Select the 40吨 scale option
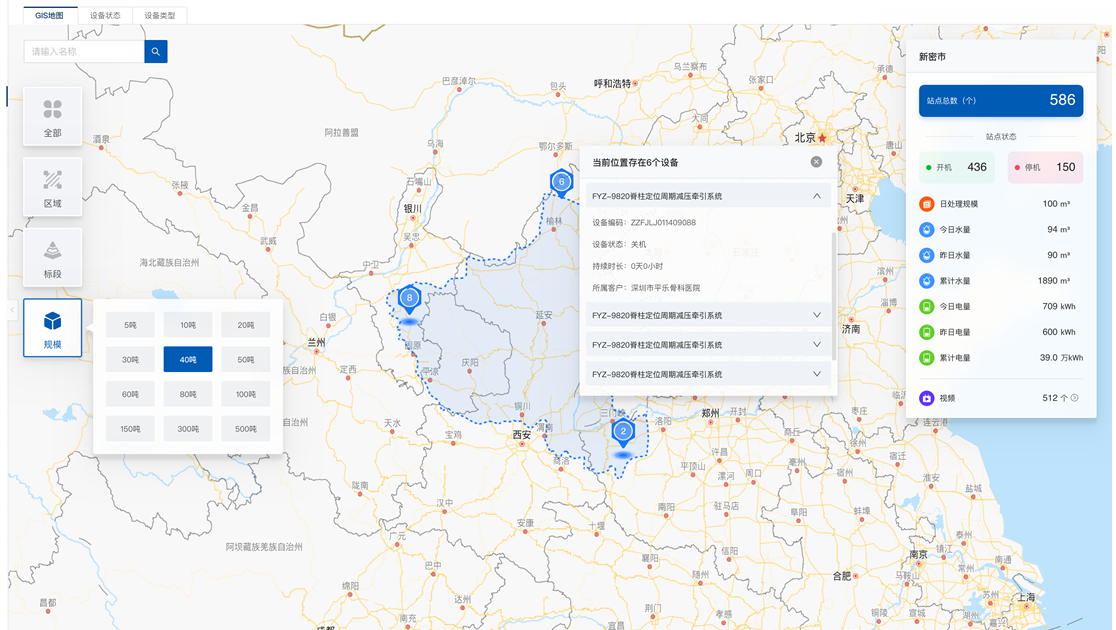 187,359
